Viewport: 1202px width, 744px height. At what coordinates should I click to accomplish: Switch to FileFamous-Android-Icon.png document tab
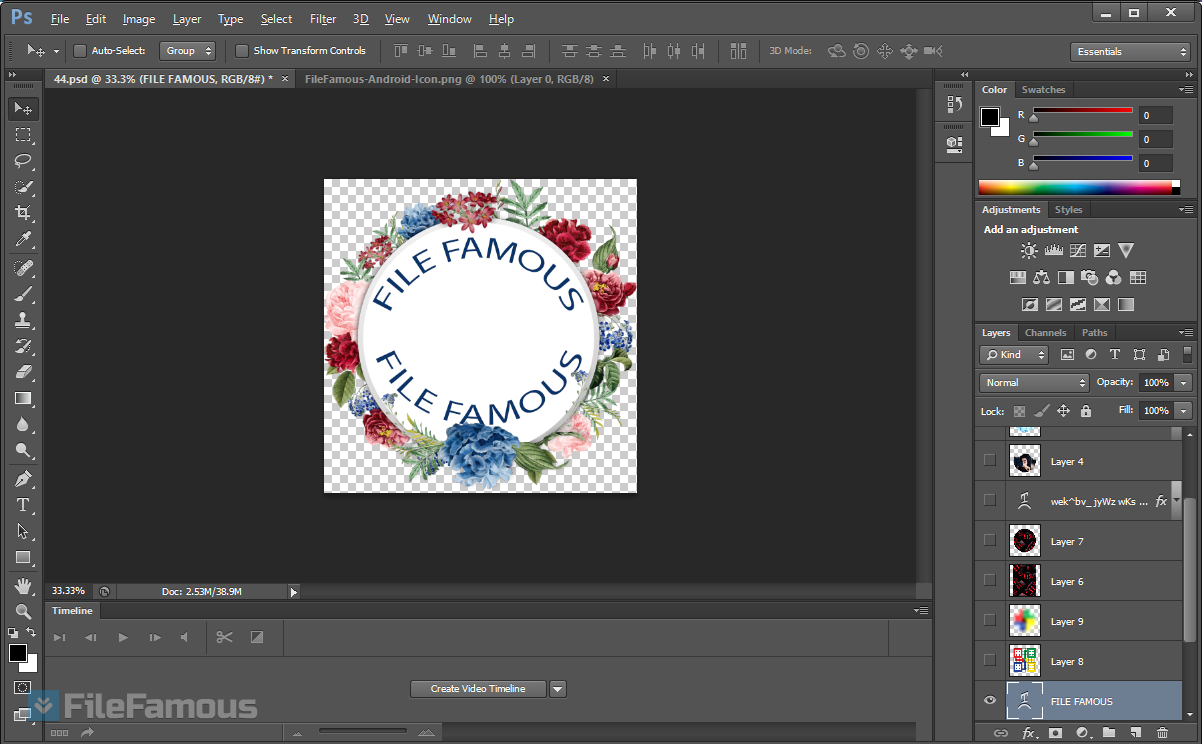tap(449, 78)
